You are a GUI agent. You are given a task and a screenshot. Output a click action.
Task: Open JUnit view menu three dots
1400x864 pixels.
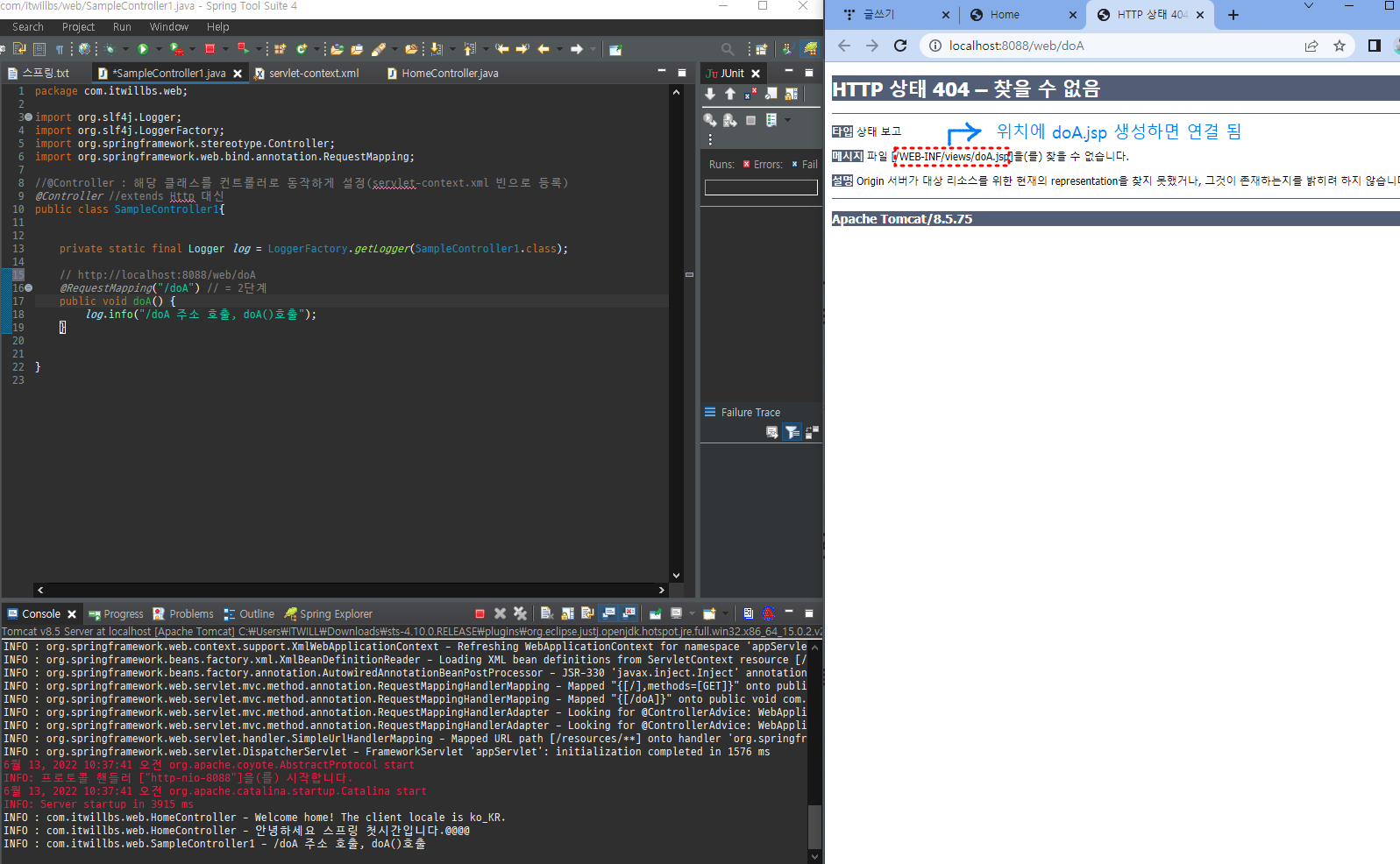[710, 139]
